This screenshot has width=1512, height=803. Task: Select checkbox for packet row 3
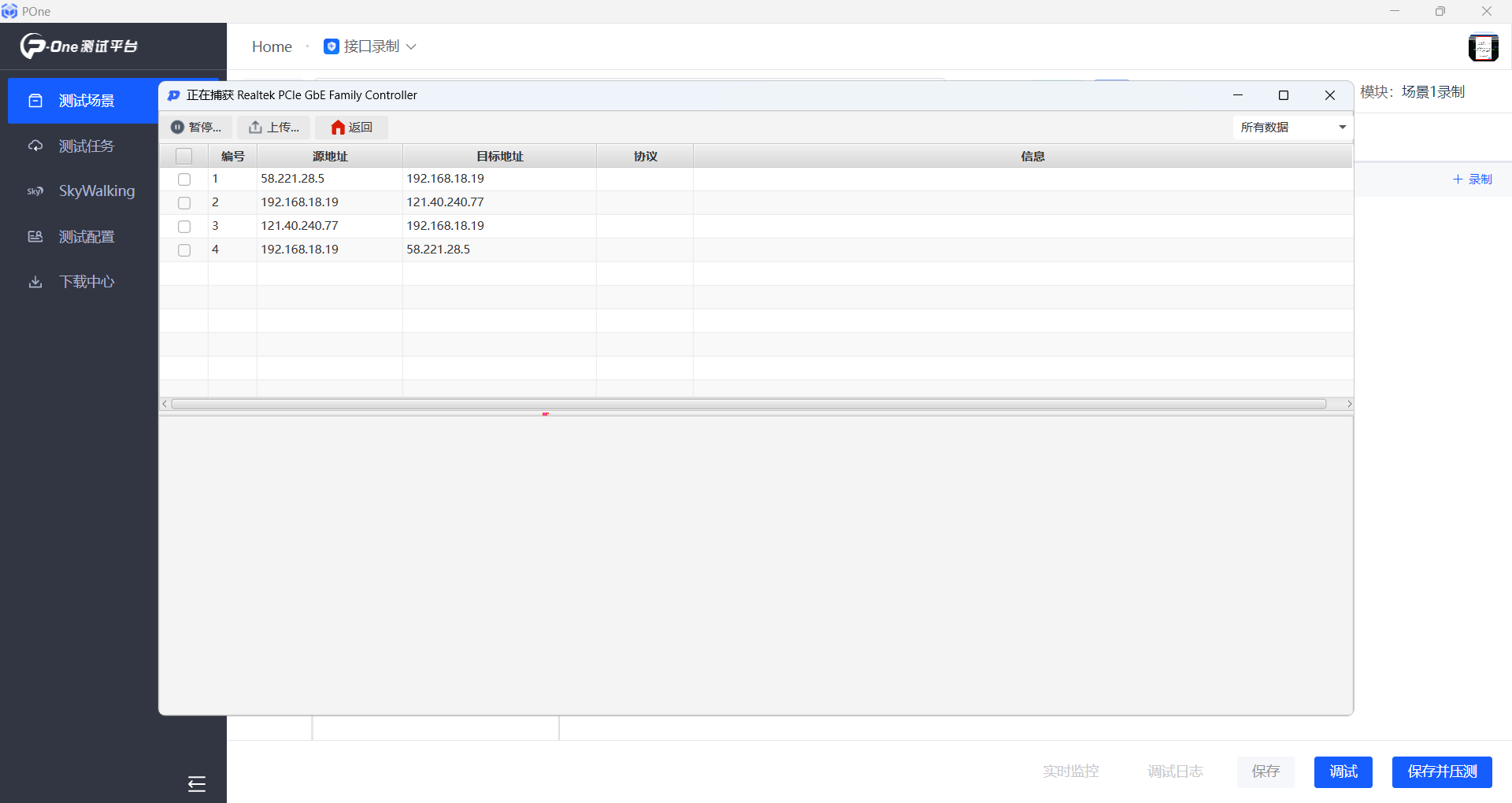[x=184, y=227]
